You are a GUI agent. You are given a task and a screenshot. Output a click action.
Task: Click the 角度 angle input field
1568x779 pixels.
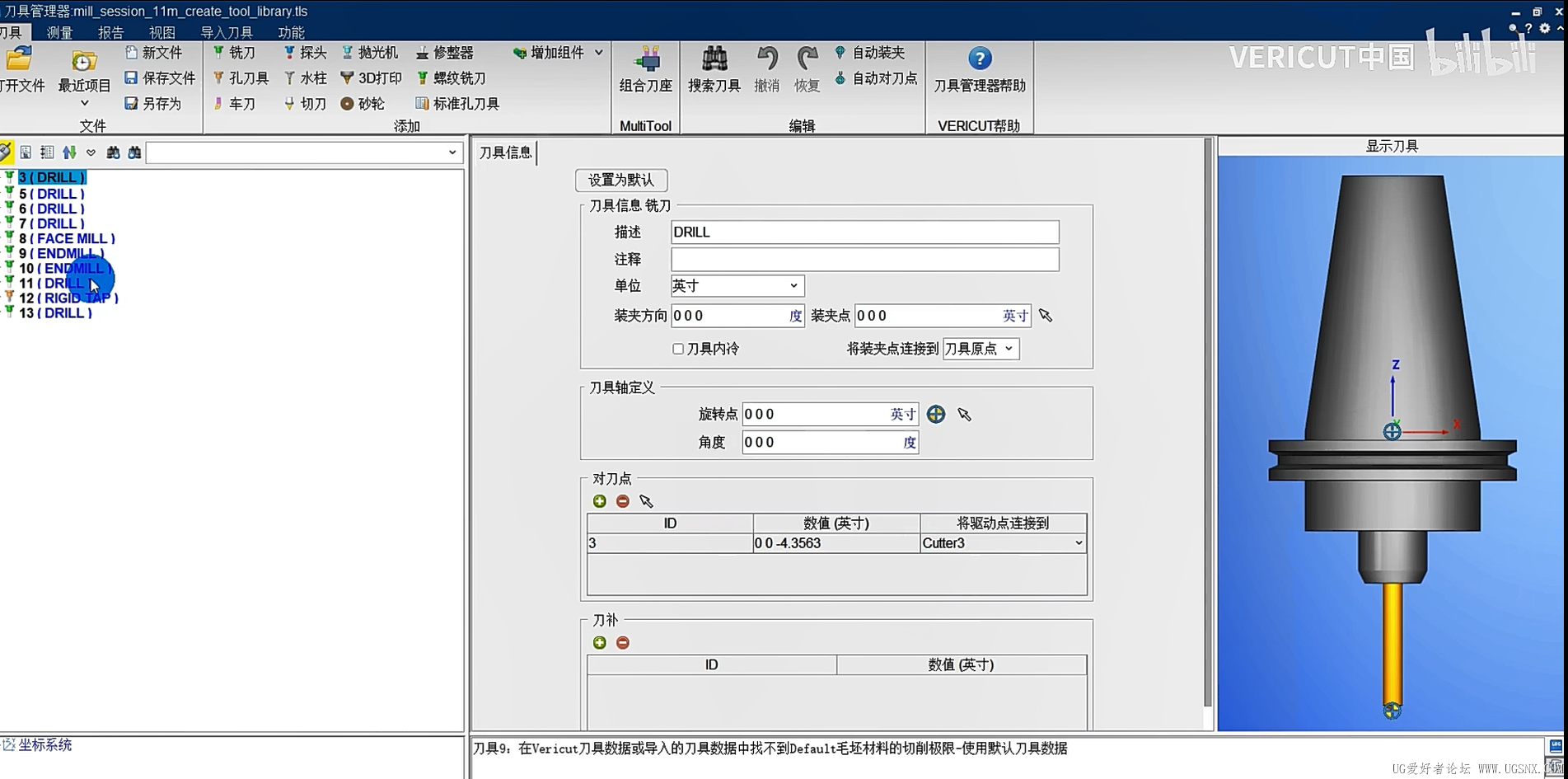click(830, 443)
